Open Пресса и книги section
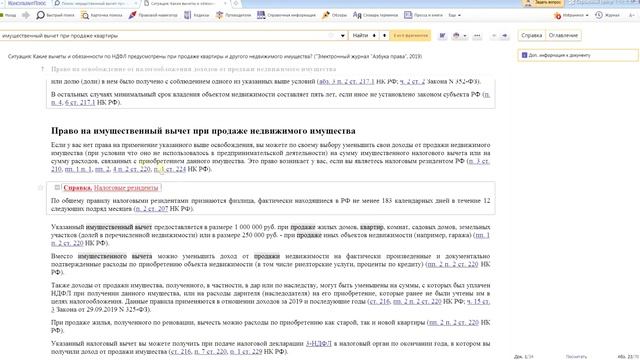The height and width of the screenshot is (360, 640). point(423,15)
